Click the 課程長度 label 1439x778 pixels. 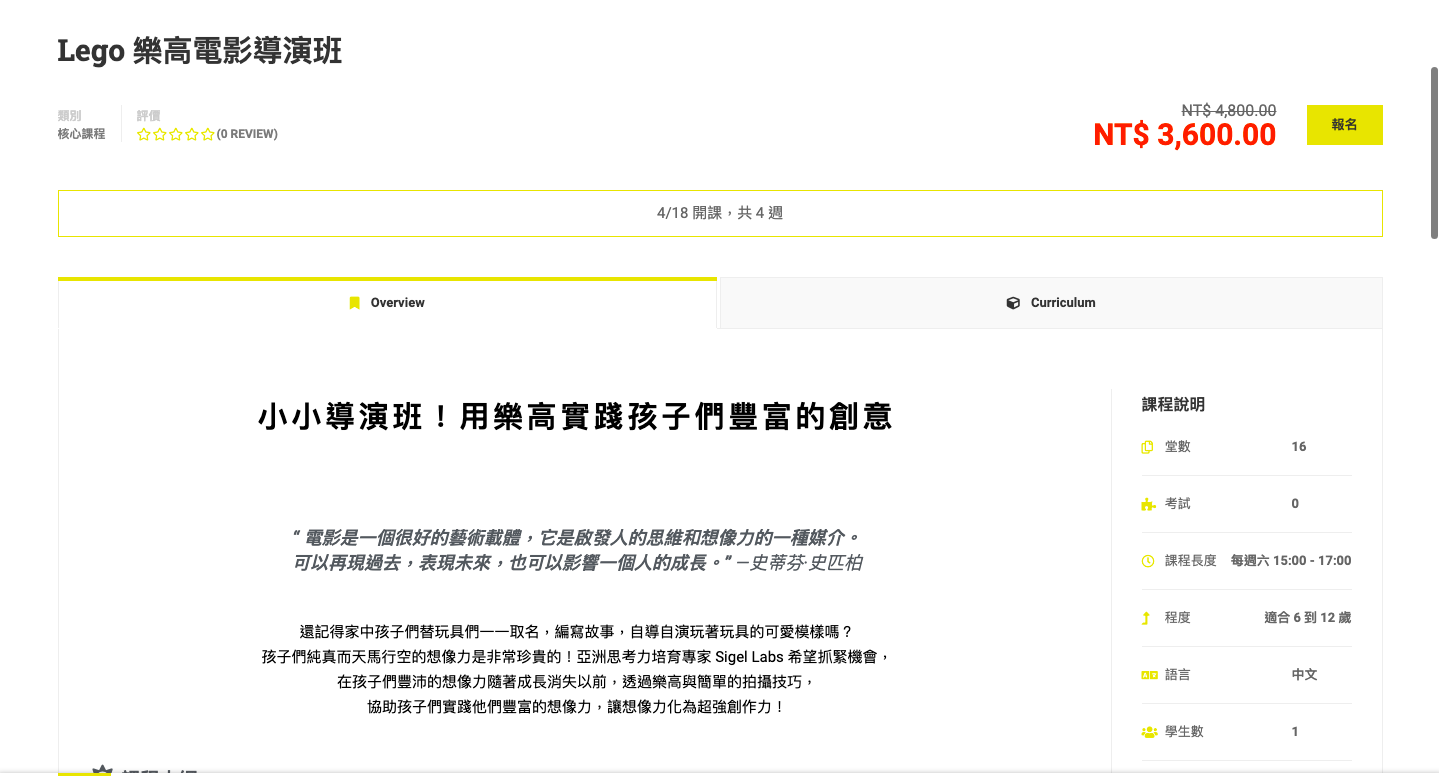tap(1191, 561)
